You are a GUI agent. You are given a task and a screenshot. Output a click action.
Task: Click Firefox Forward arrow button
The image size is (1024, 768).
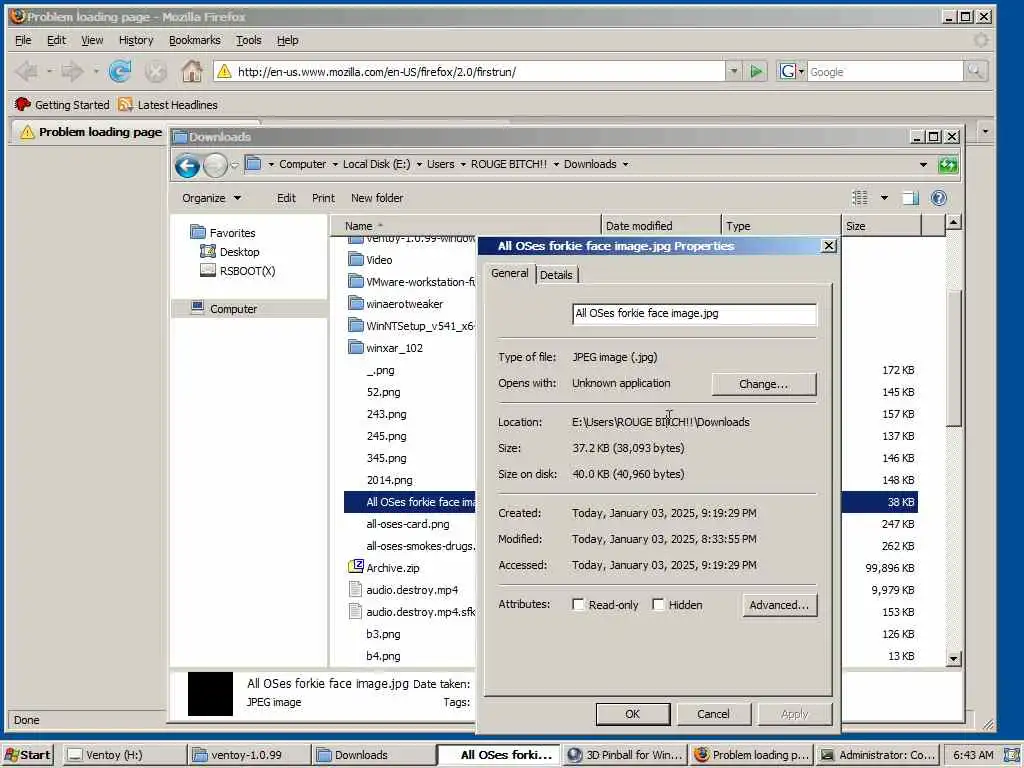point(72,71)
